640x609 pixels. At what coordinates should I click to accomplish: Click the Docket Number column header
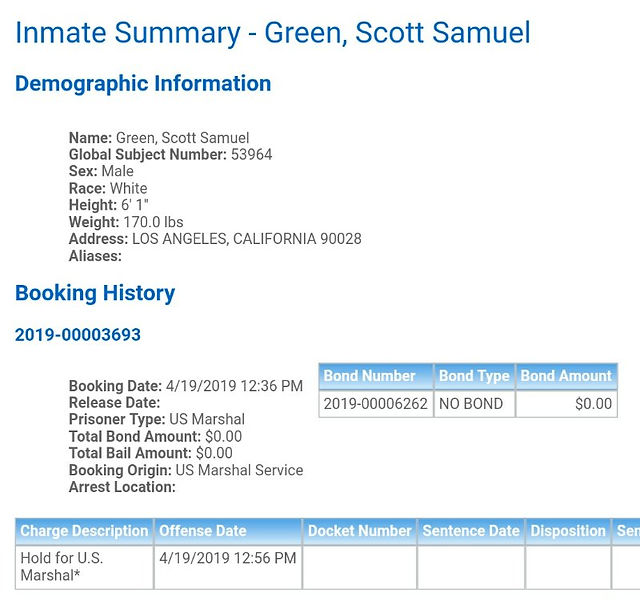pyautogui.click(x=360, y=531)
